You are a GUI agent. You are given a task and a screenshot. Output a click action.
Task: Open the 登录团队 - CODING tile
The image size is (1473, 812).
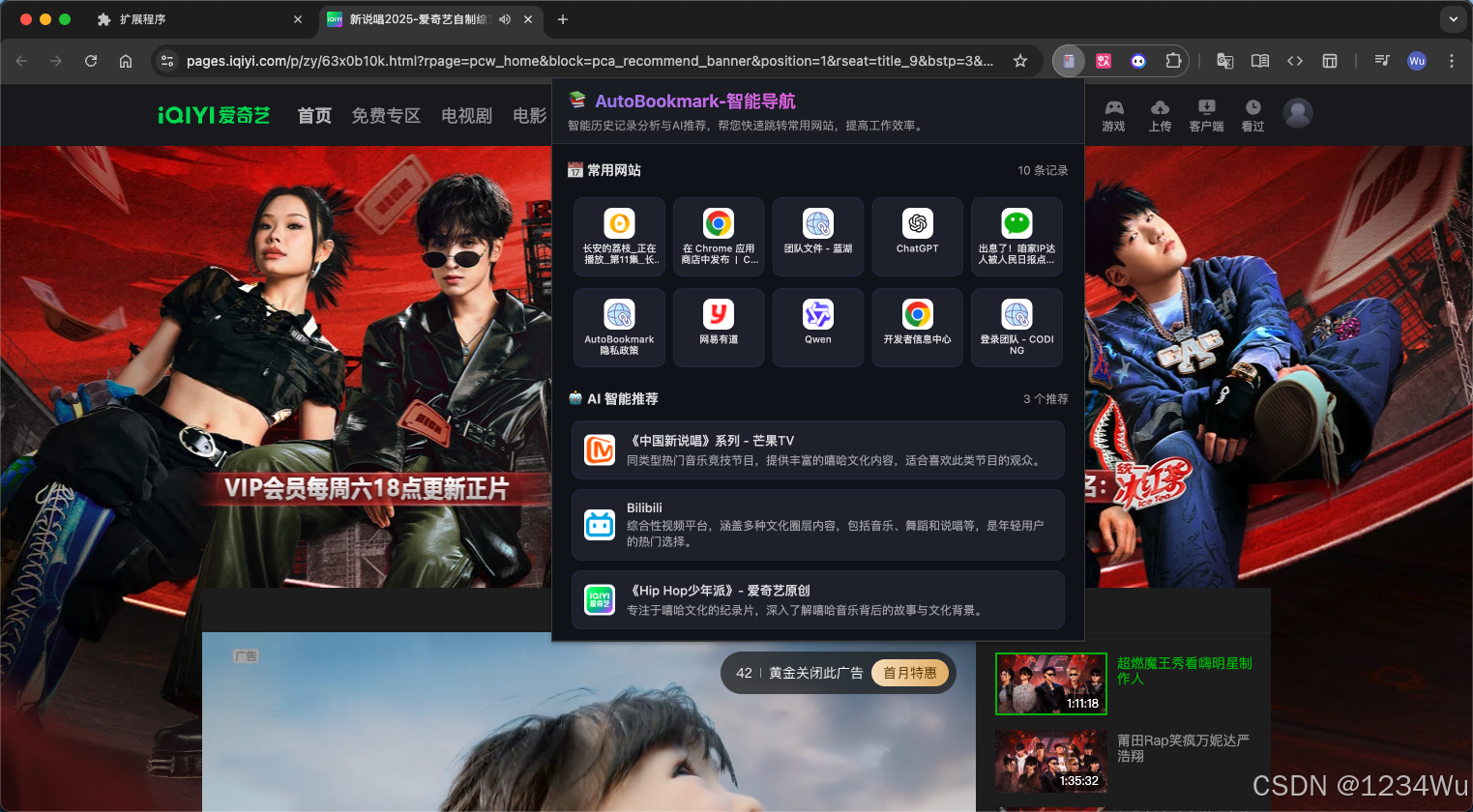[1016, 328]
